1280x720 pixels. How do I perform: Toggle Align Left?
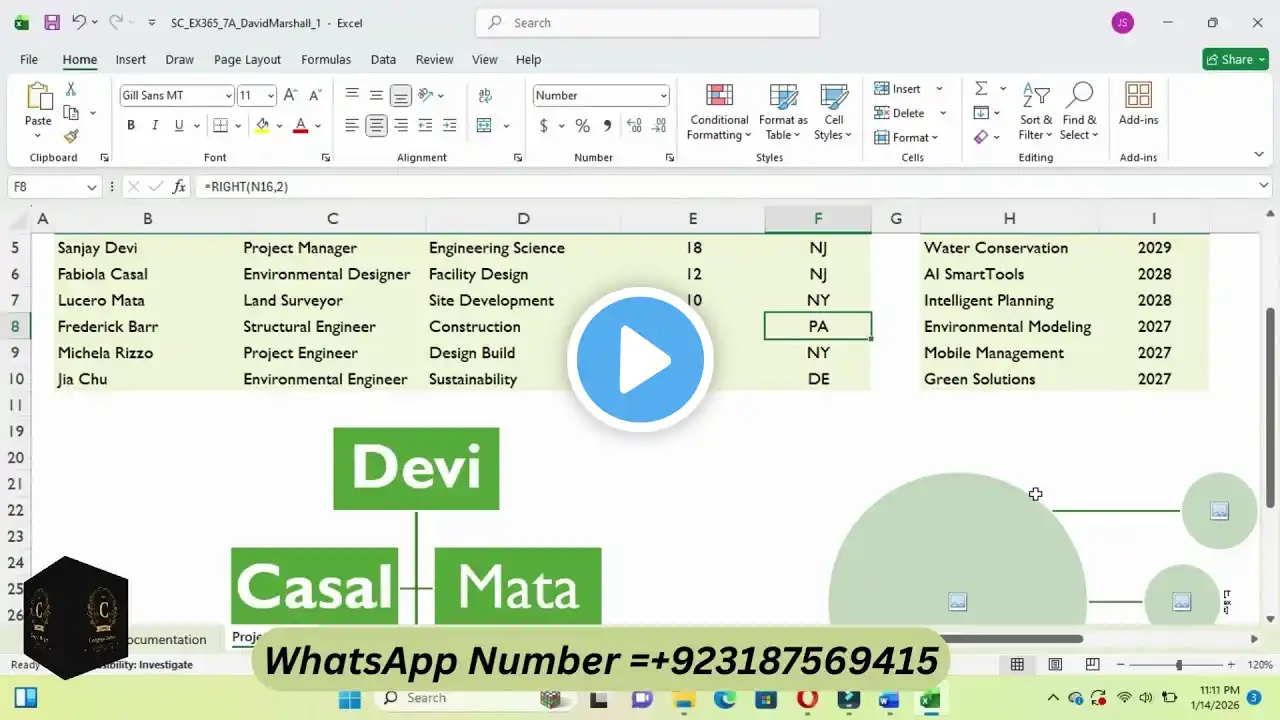[x=352, y=126]
